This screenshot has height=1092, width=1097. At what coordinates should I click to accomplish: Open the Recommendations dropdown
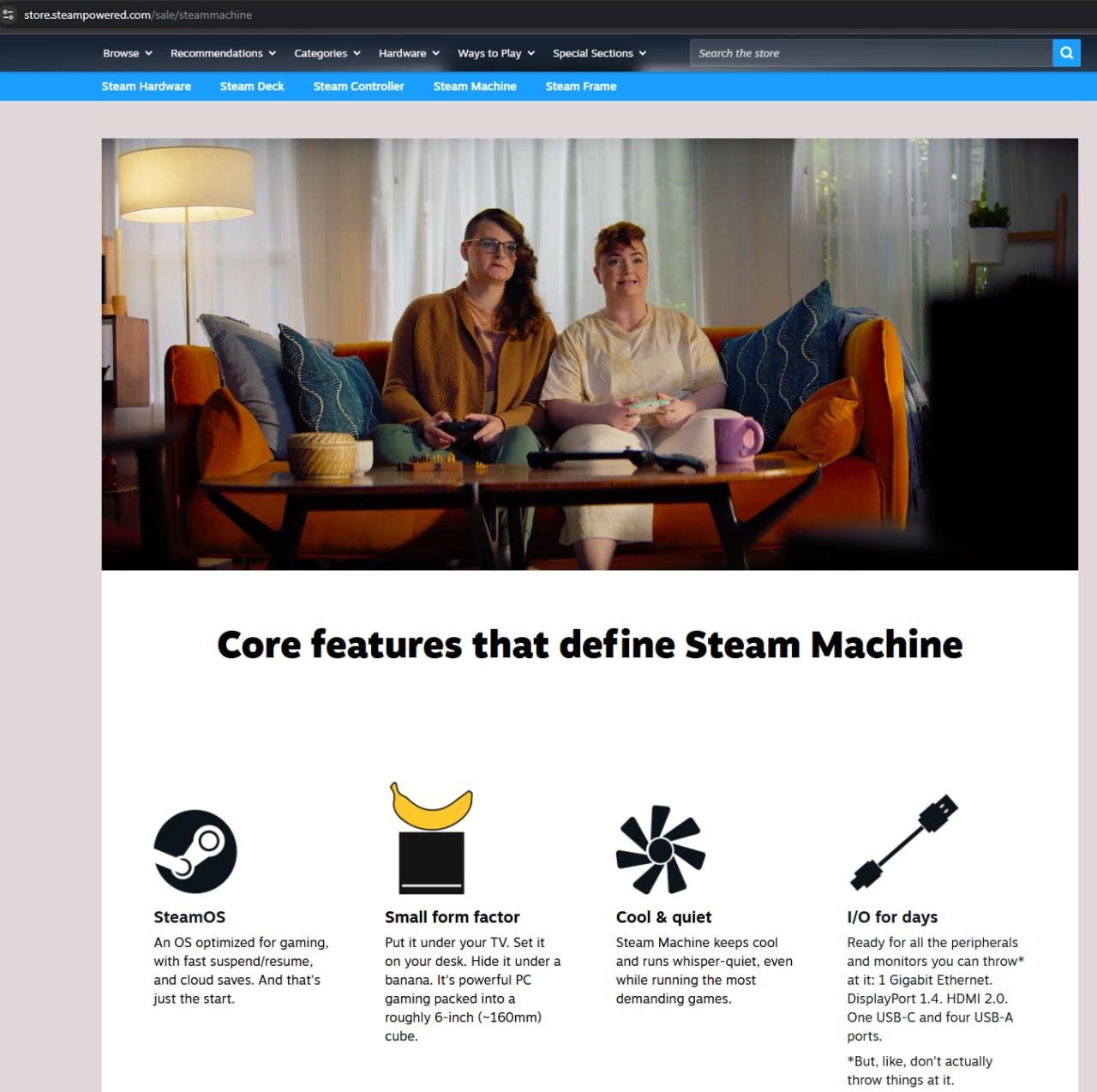pyautogui.click(x=223, y=53)
